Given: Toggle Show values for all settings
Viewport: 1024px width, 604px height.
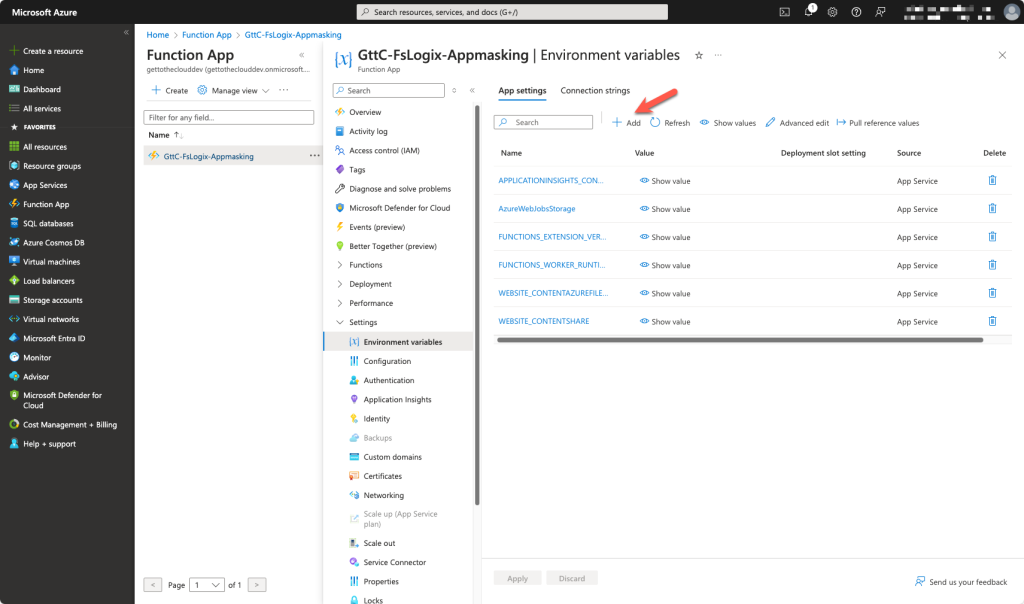Looking at the screenshot, I should click(x=728, y=123).
